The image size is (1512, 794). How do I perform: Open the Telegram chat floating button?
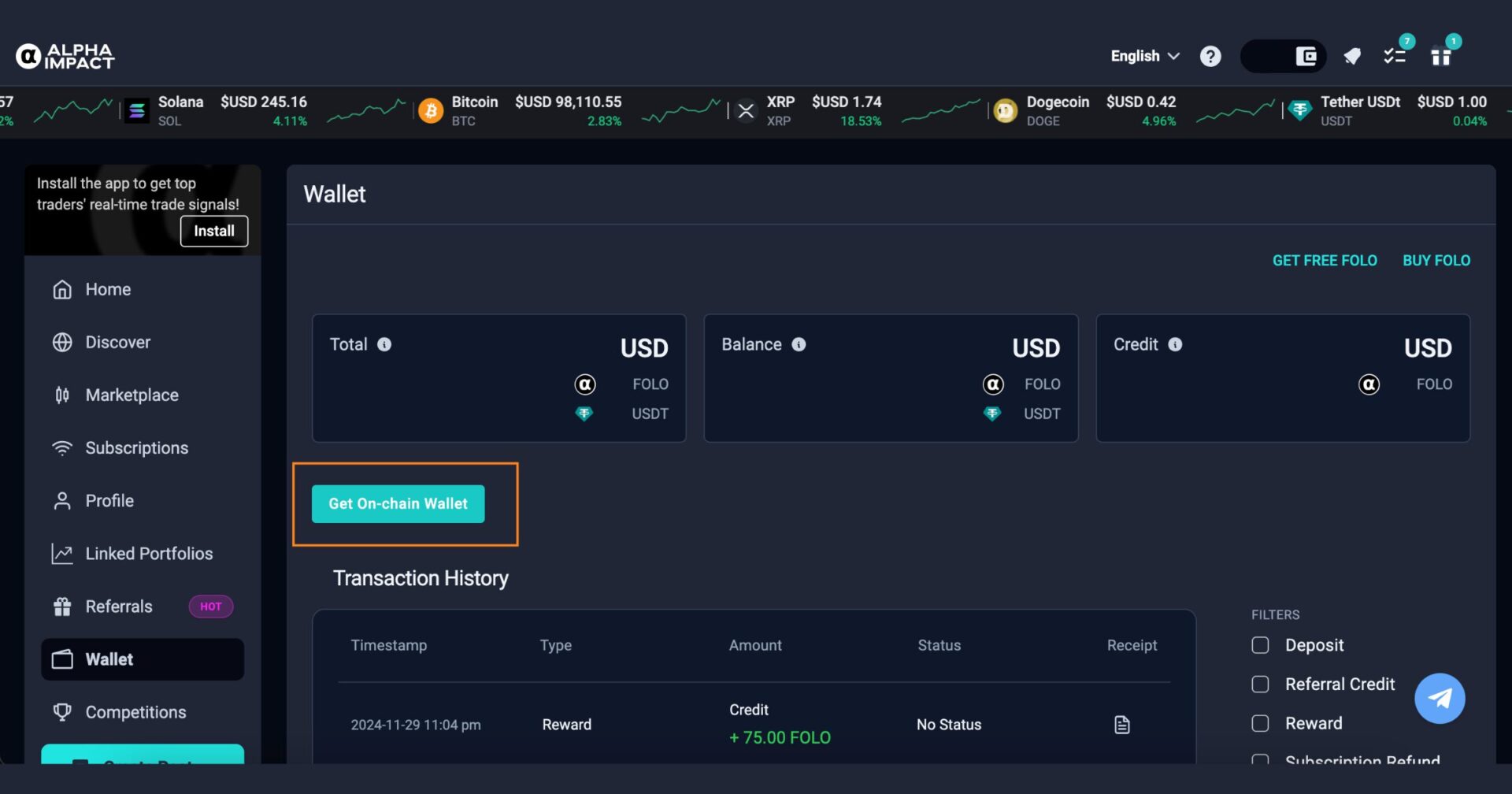tap(1440, 698)
